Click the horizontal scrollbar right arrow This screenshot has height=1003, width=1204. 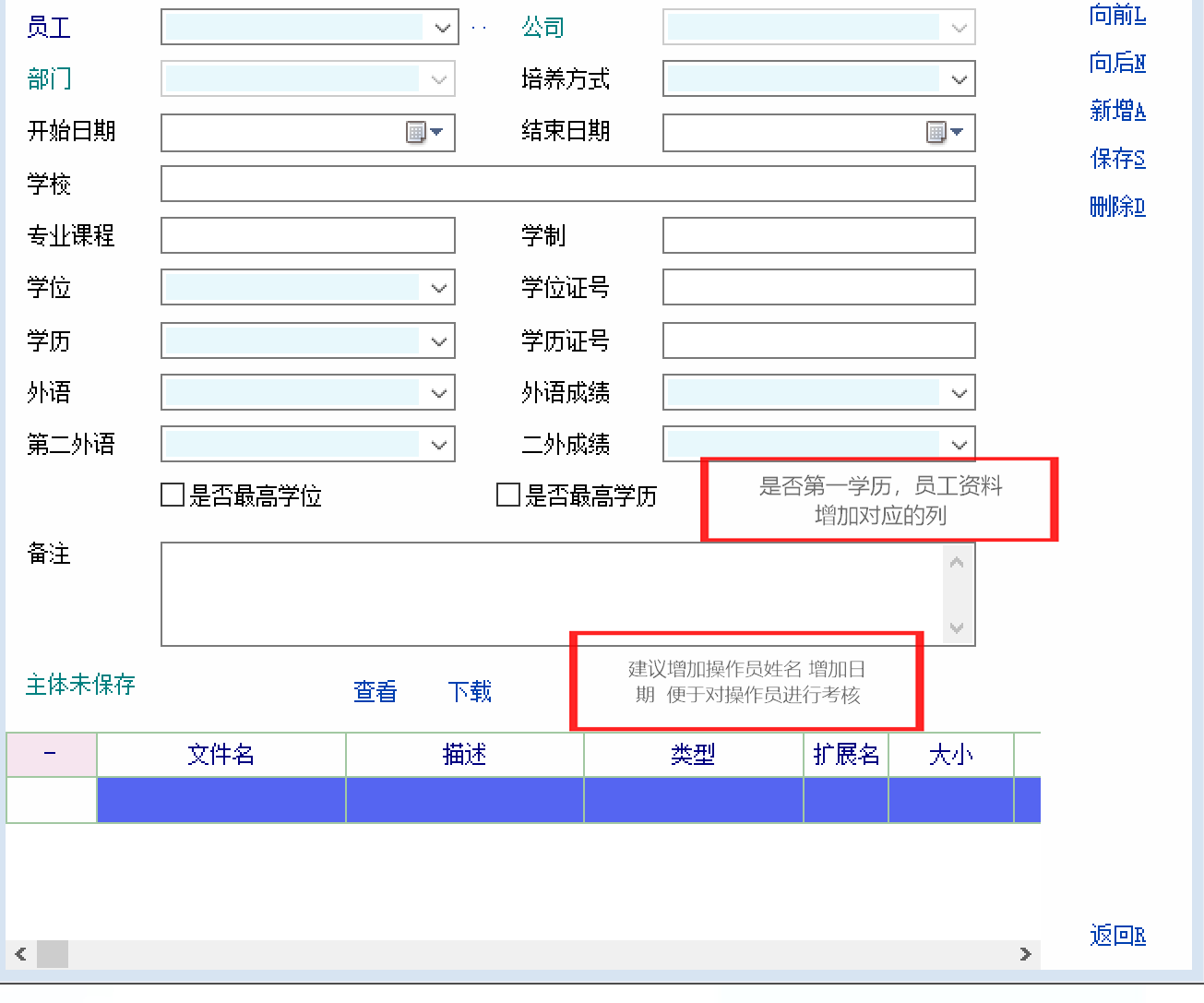1025,954
